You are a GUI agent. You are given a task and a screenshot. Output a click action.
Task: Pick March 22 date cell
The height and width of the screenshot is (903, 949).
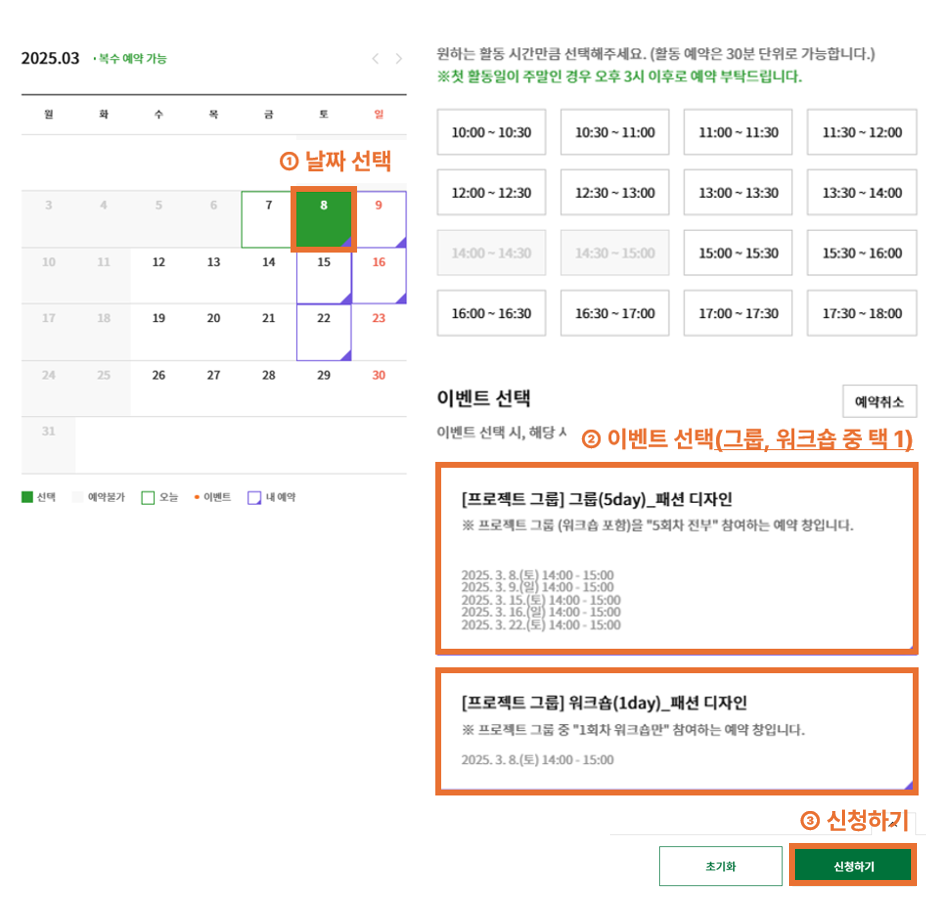coord(324,332)
